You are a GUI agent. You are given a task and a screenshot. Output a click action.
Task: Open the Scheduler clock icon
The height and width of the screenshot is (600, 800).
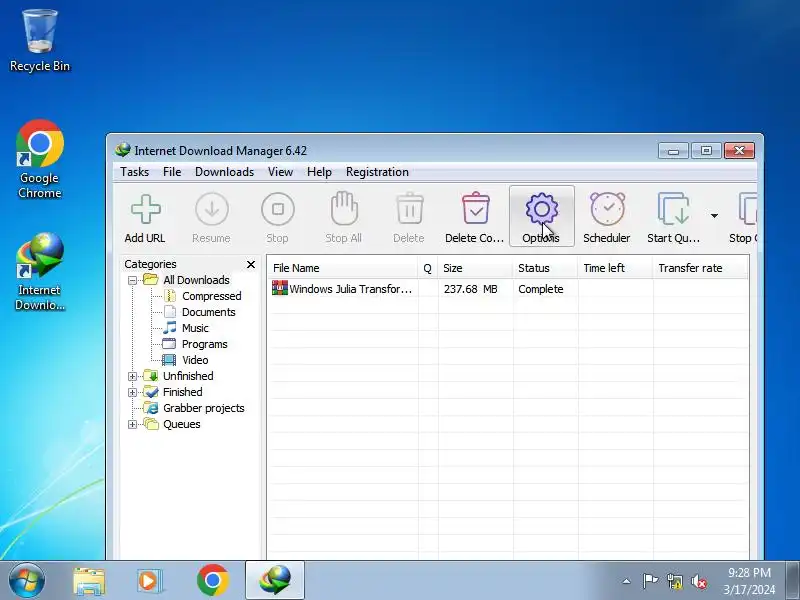[x=607, y=208]
